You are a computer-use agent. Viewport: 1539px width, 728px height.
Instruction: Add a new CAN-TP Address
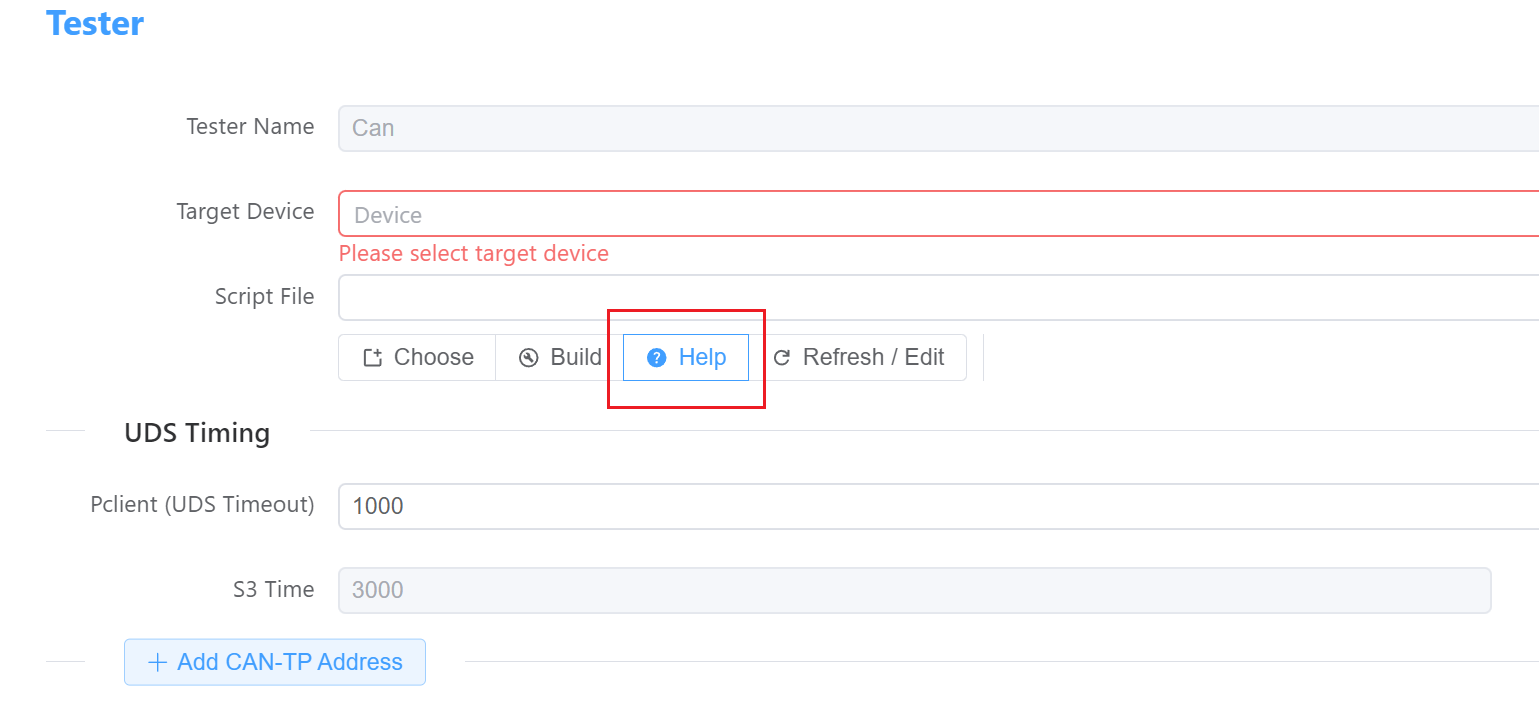(x=275, y=662)
